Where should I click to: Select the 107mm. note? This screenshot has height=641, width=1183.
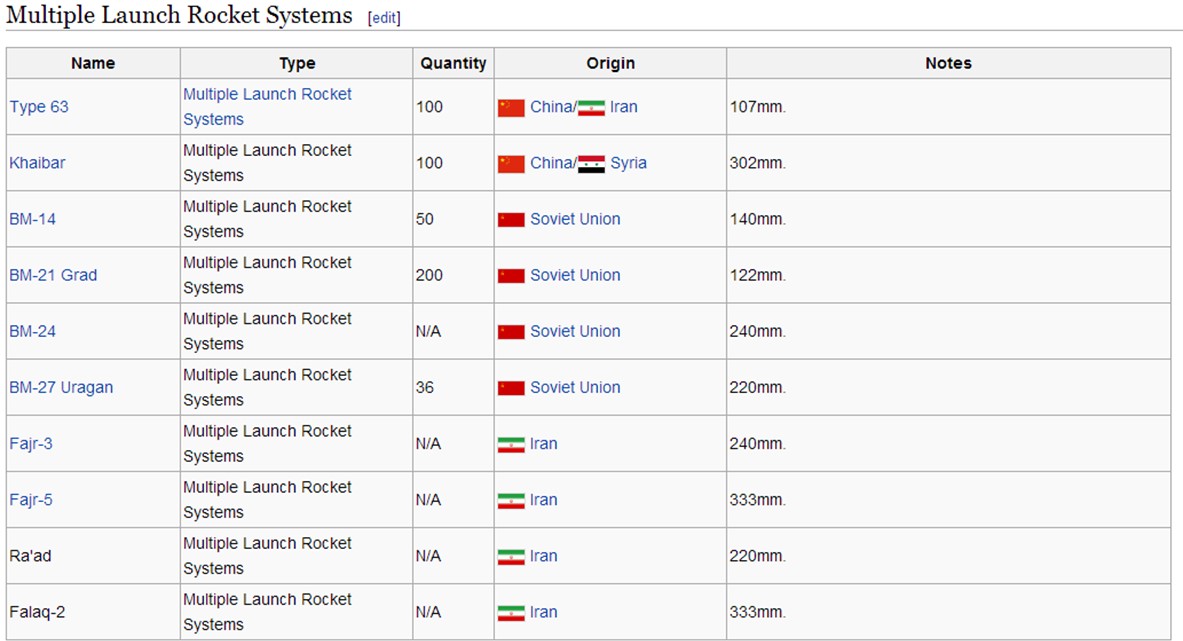pyautogui.click(x=757, y=107)
